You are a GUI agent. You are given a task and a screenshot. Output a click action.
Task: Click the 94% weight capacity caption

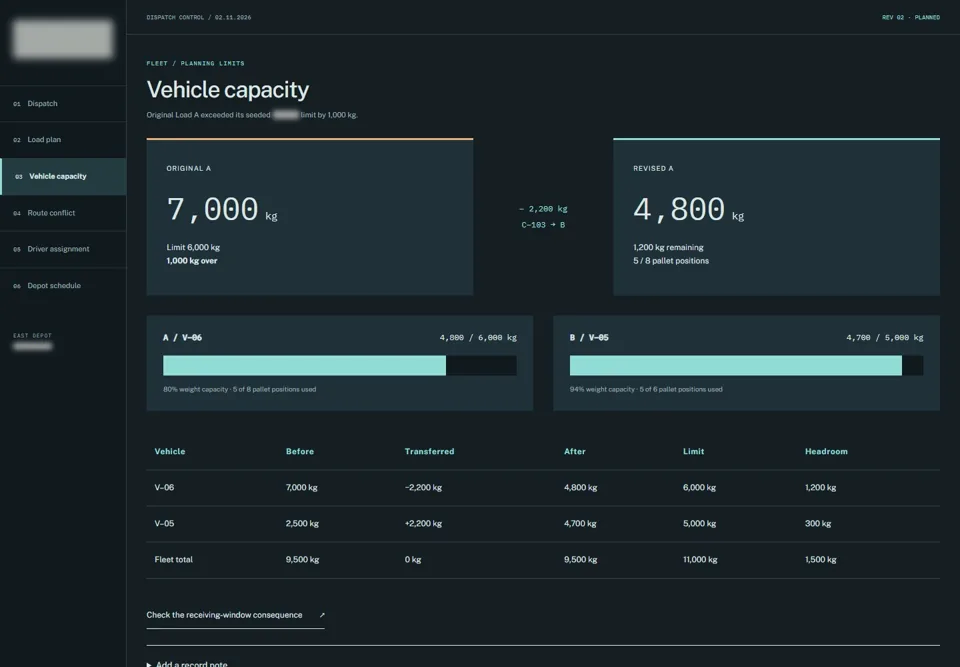tap(646, 390)
